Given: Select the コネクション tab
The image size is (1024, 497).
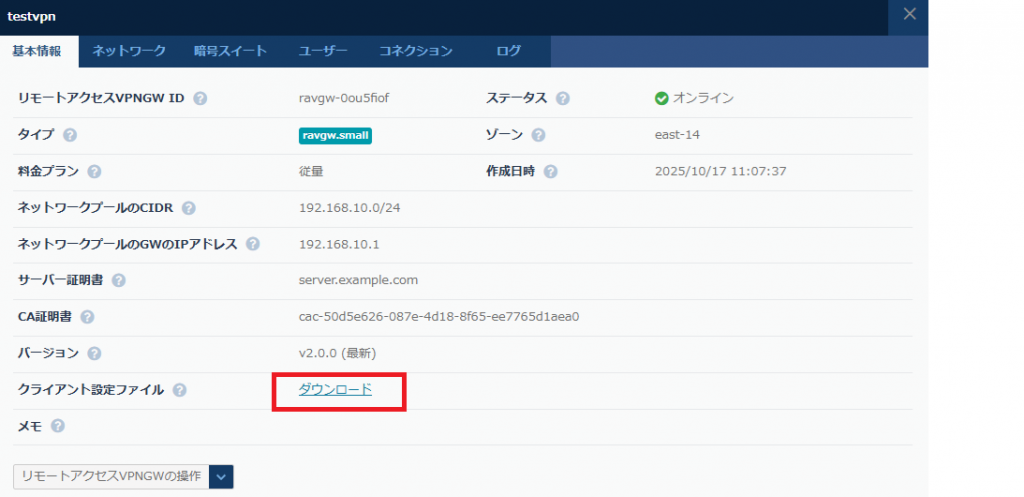Looking at the screenshot, I should coord(415,51).
